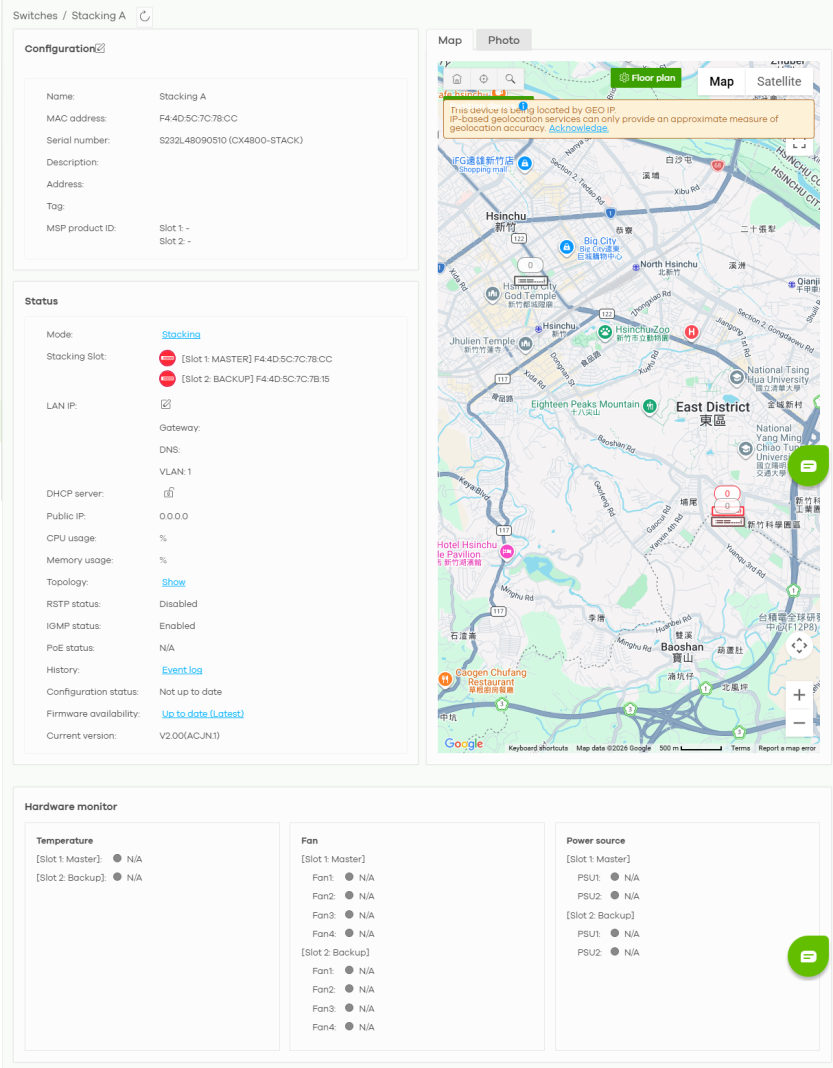Click the DHCP server lock icon

(168, 492)
